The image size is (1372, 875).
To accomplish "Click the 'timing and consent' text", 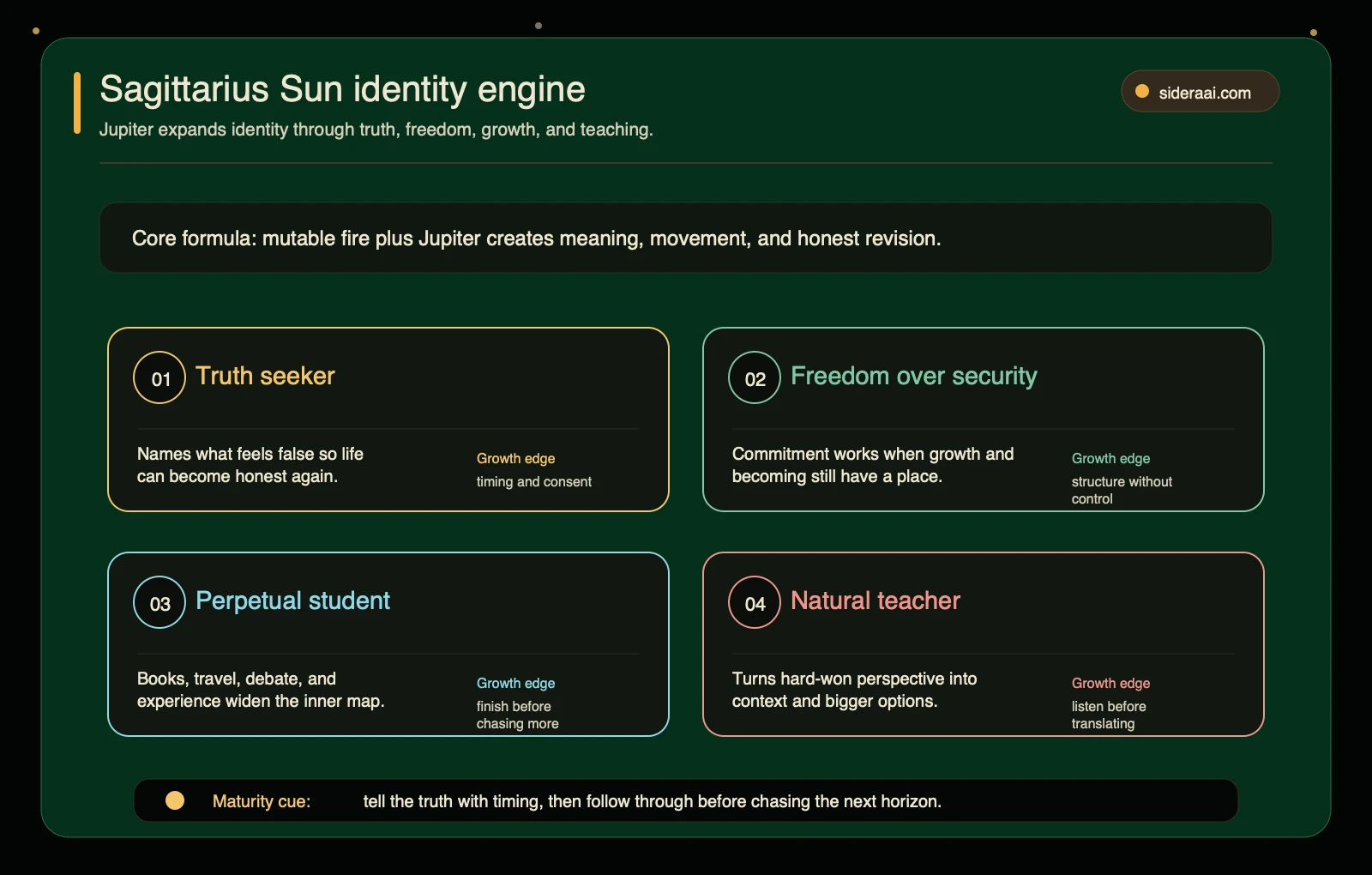I will (x=534, y=481).
